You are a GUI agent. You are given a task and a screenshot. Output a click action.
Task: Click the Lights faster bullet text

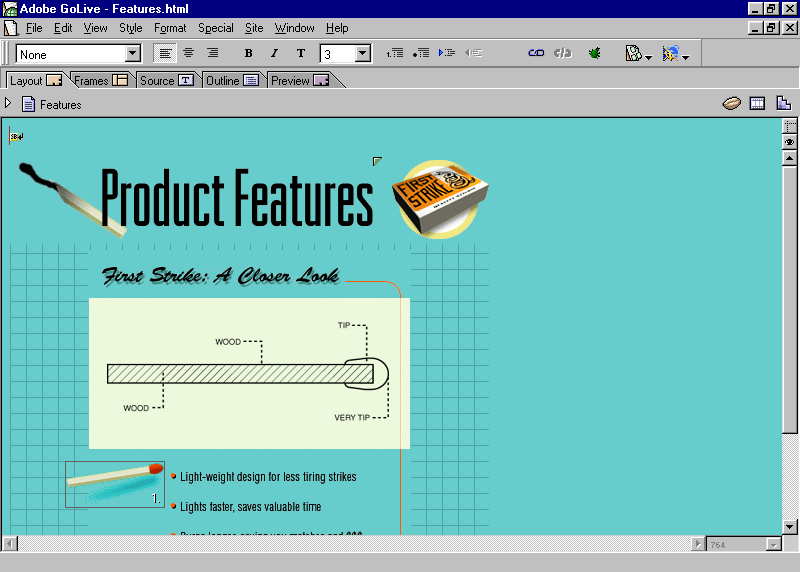pos(251,507)
